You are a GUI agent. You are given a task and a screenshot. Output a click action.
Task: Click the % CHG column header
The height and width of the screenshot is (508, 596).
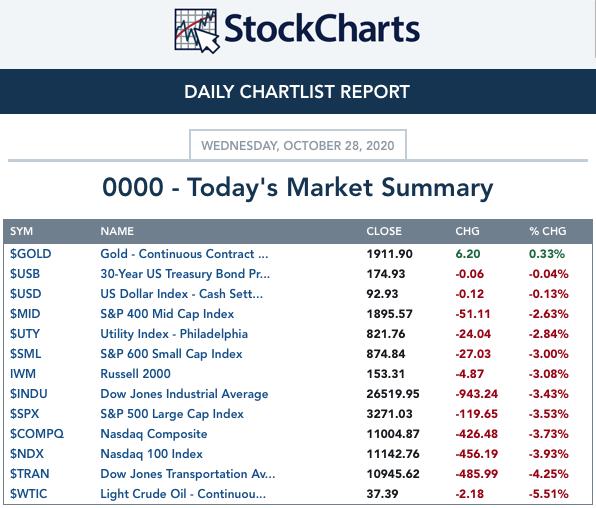[x=548, y=231]
